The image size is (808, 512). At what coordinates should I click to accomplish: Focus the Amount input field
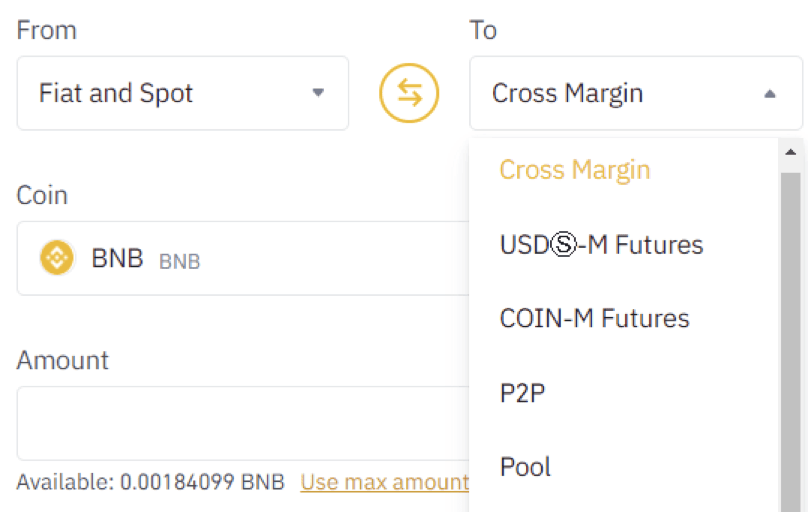pyautogui.click(x=243, y=423)
